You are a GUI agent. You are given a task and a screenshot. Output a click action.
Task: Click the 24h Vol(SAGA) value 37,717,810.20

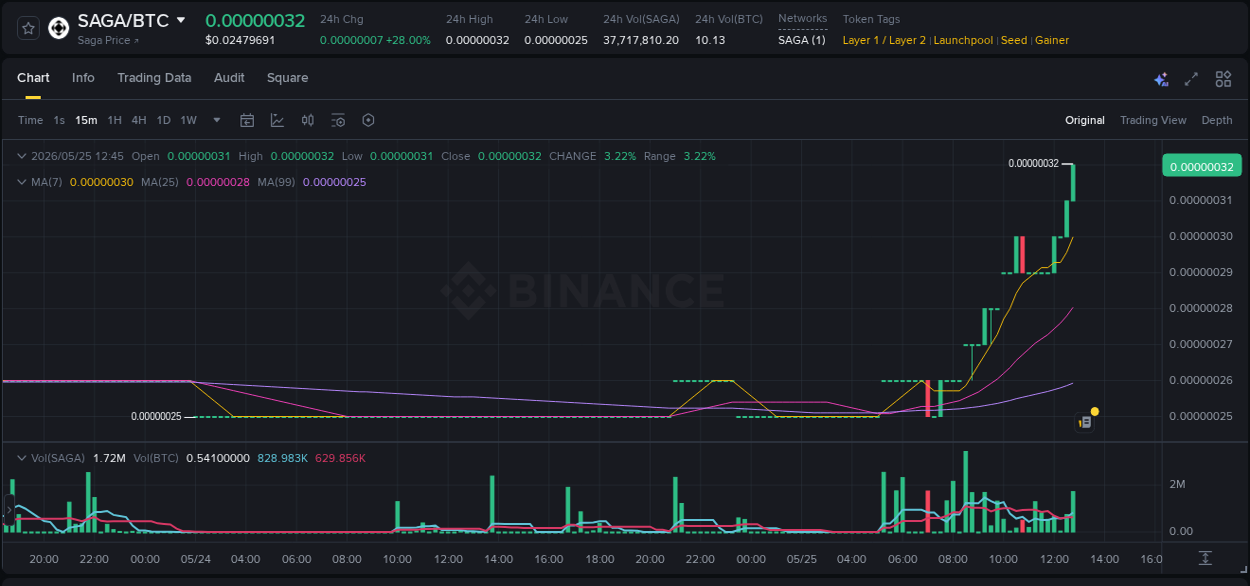pyautogui.click(x=641, y=40)
